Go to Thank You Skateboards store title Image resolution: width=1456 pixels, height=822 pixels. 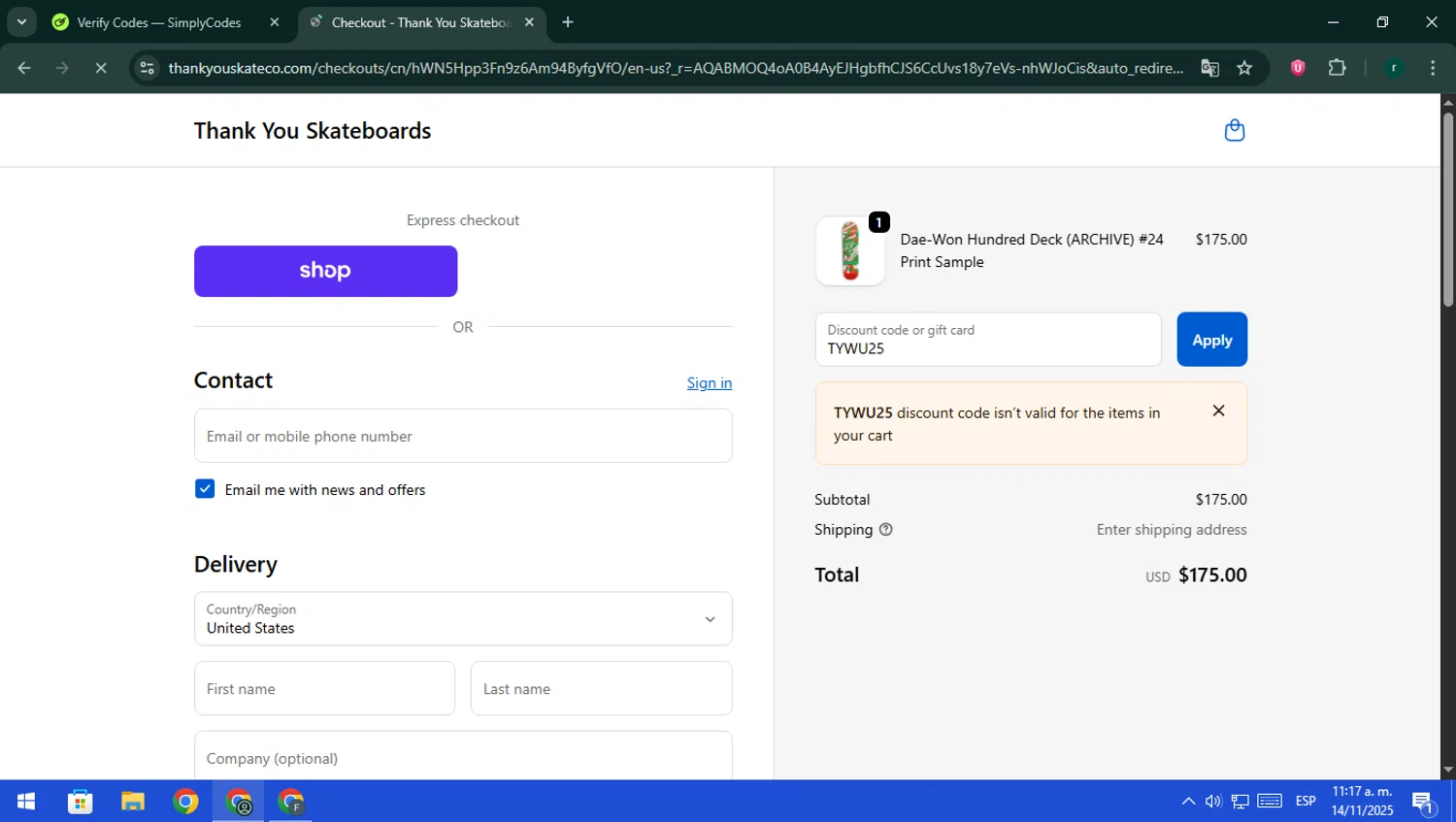pos(313,131)
